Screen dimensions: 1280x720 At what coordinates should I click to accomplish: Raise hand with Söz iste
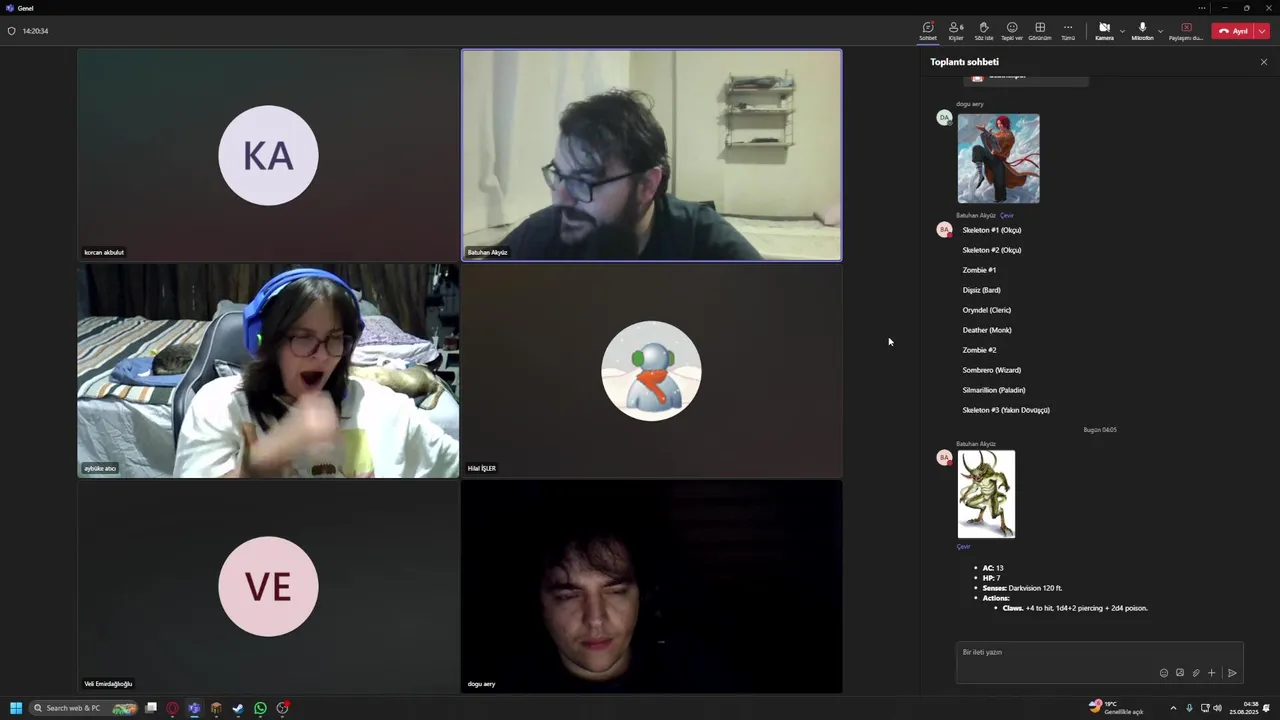click(x=984, y=31)
